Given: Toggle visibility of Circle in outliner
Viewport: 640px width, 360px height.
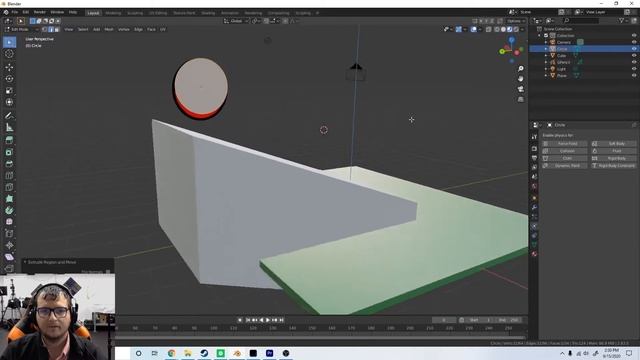Looking at the screenshot, I should (x=634, y=49).
